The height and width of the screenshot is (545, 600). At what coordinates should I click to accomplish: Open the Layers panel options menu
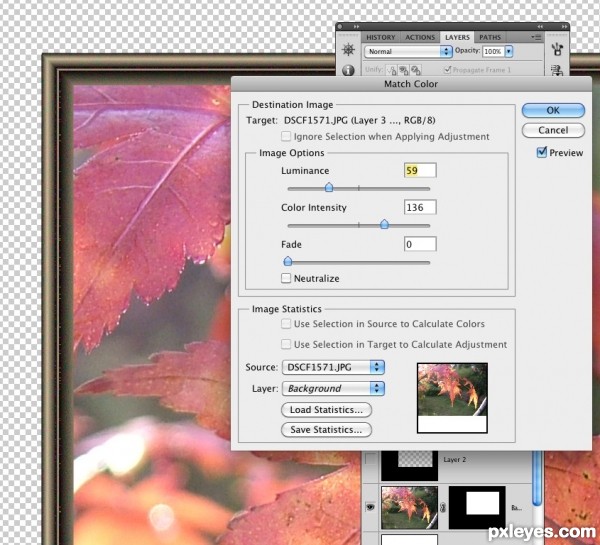click(536, 37)
